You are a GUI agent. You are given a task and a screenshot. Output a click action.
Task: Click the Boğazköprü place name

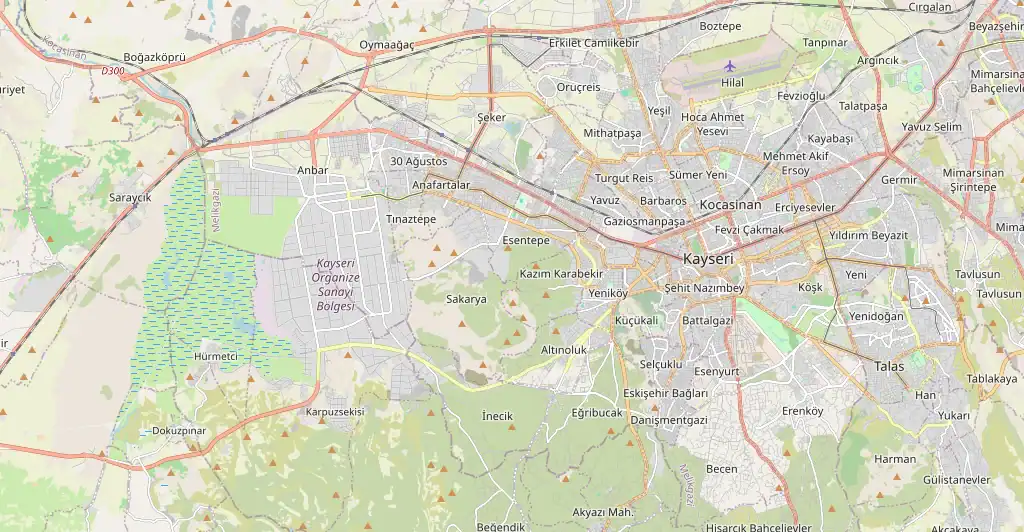pyautogui.click(x=155, y=57)
